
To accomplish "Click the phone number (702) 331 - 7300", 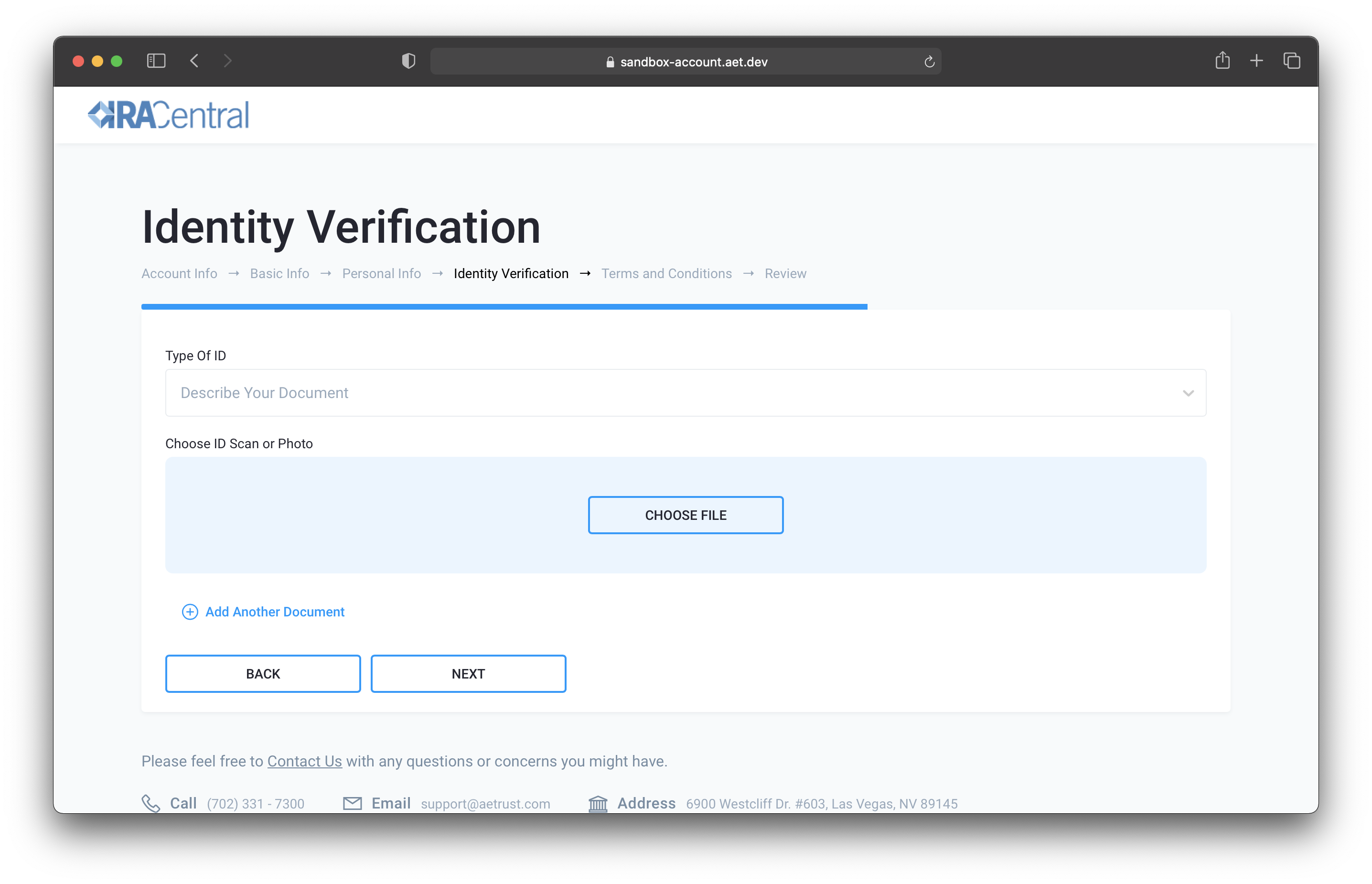I will pyautogui.click(x=256, y=804).
